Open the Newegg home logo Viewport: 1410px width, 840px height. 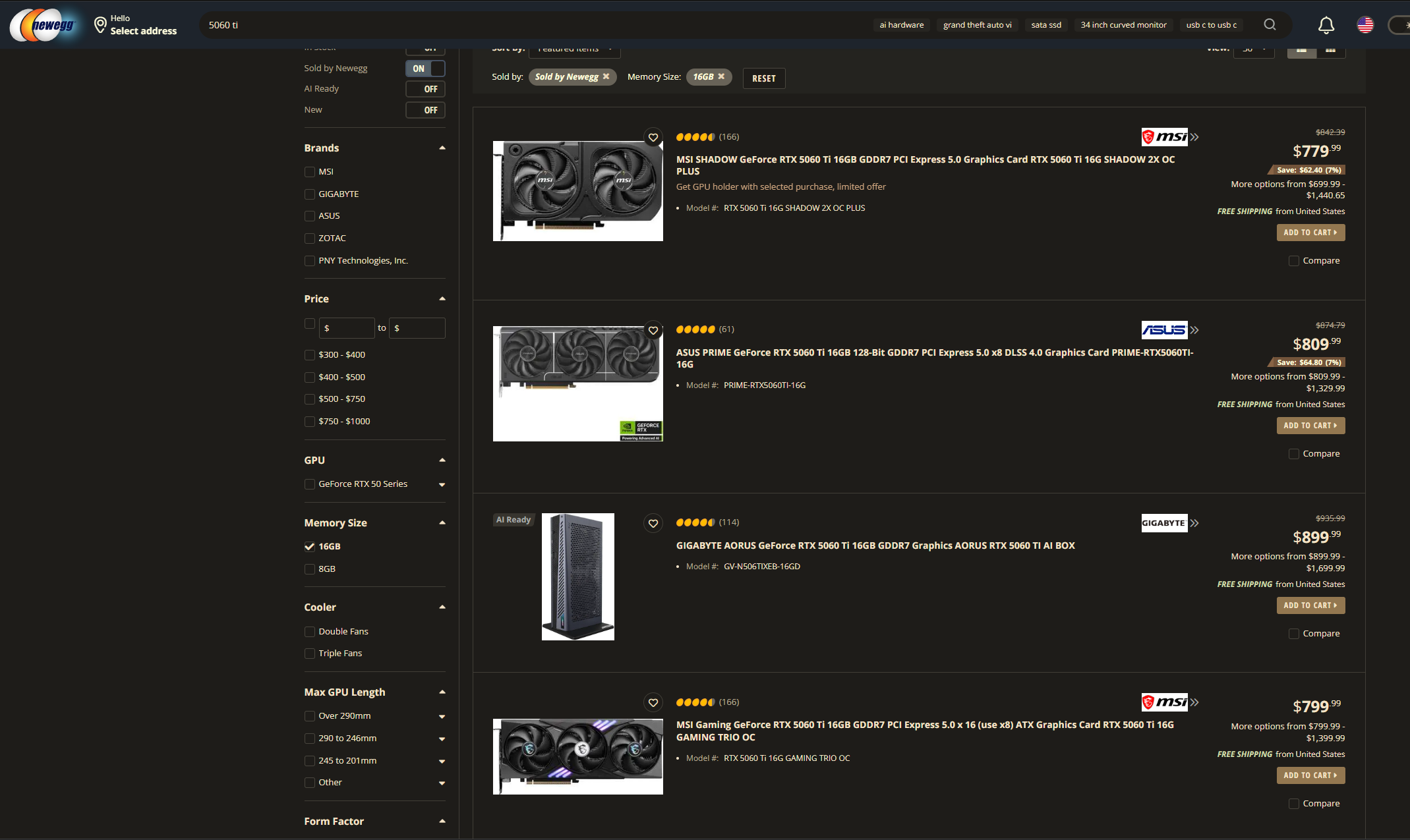pos(43,25)
